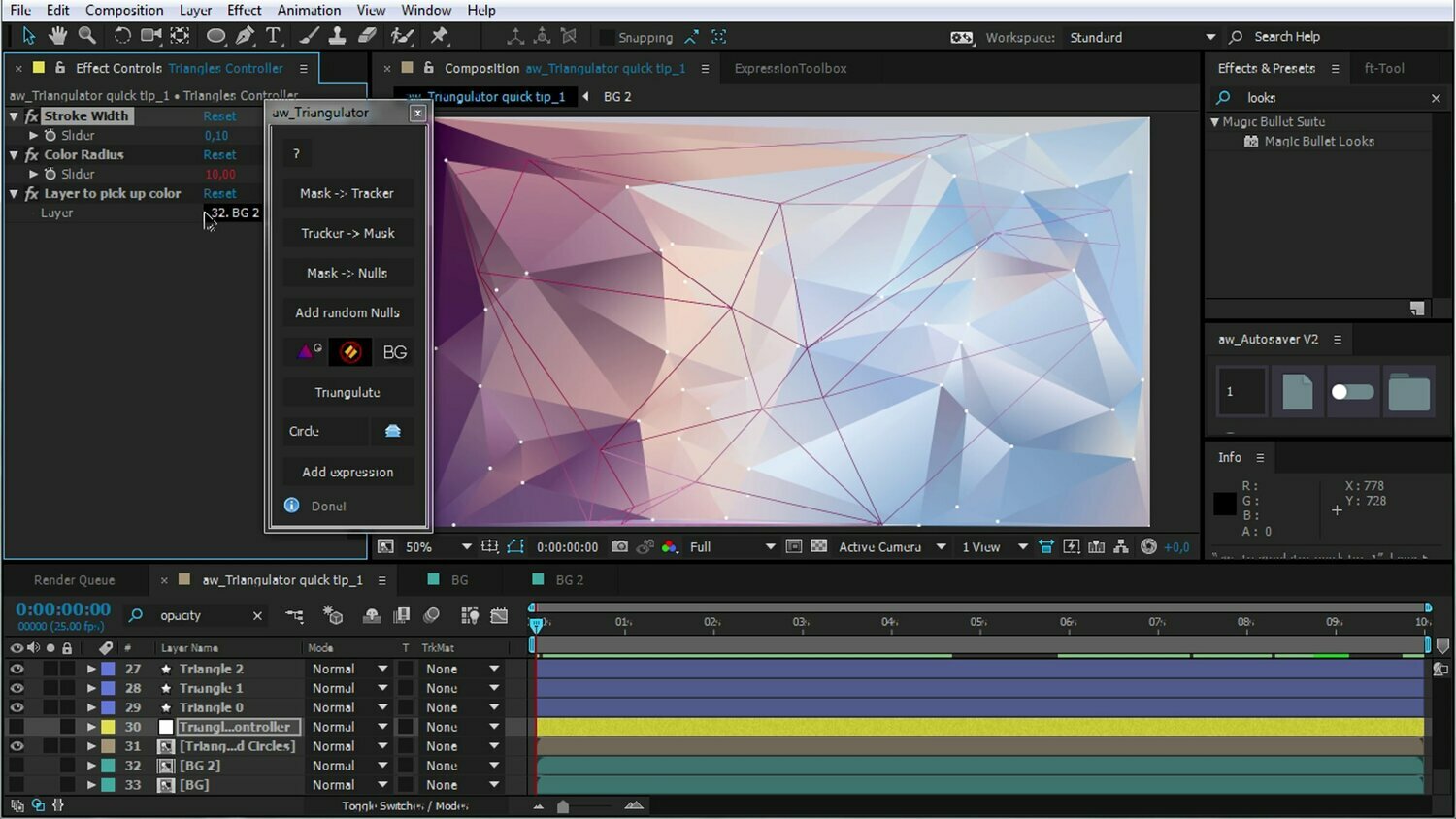Click the blue shape icon next to Circle
Viewport: 1456px width, 819px height.
[x=393, y=431]
